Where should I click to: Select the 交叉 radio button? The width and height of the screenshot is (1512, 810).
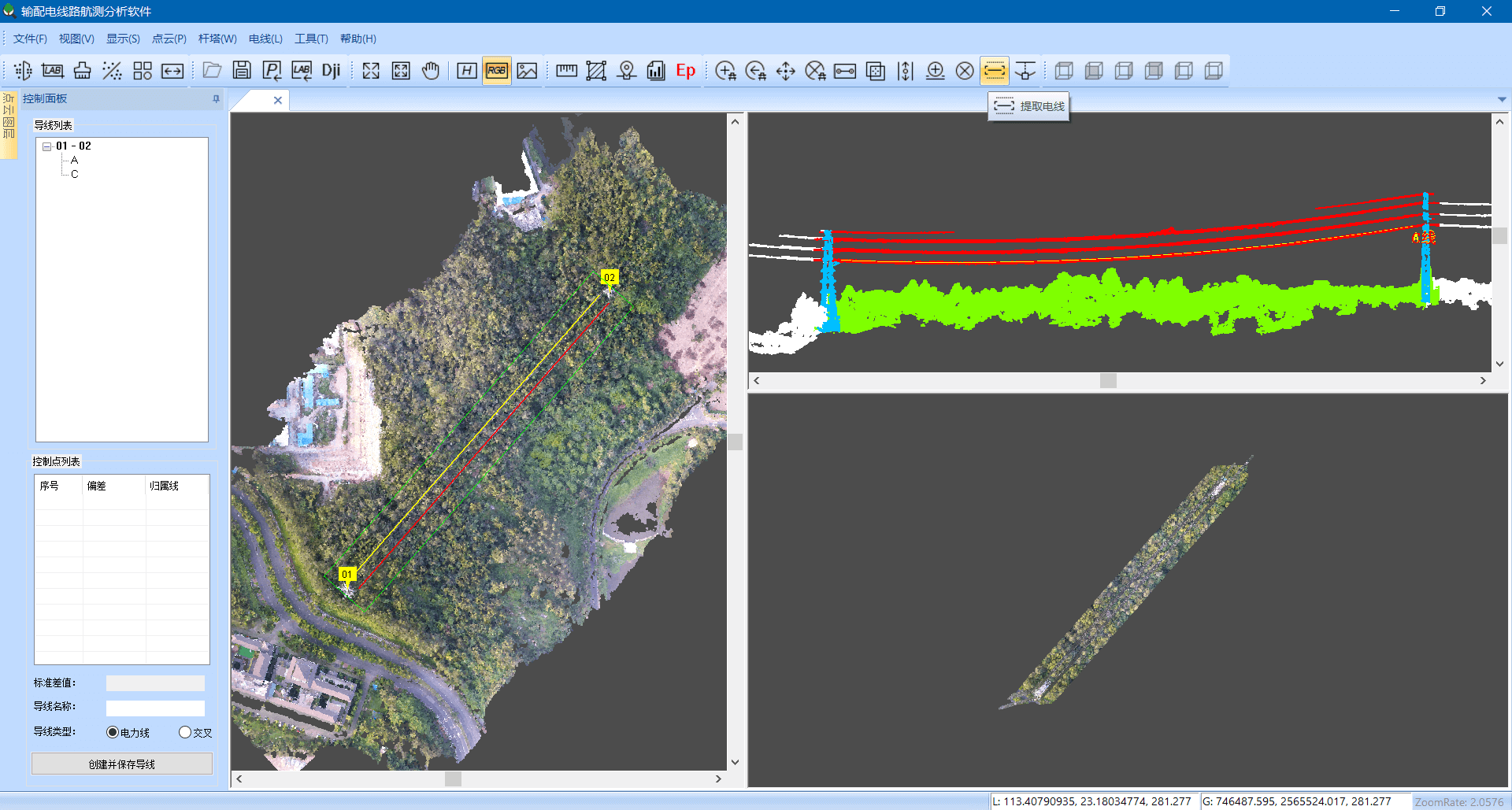pos(185,732)
